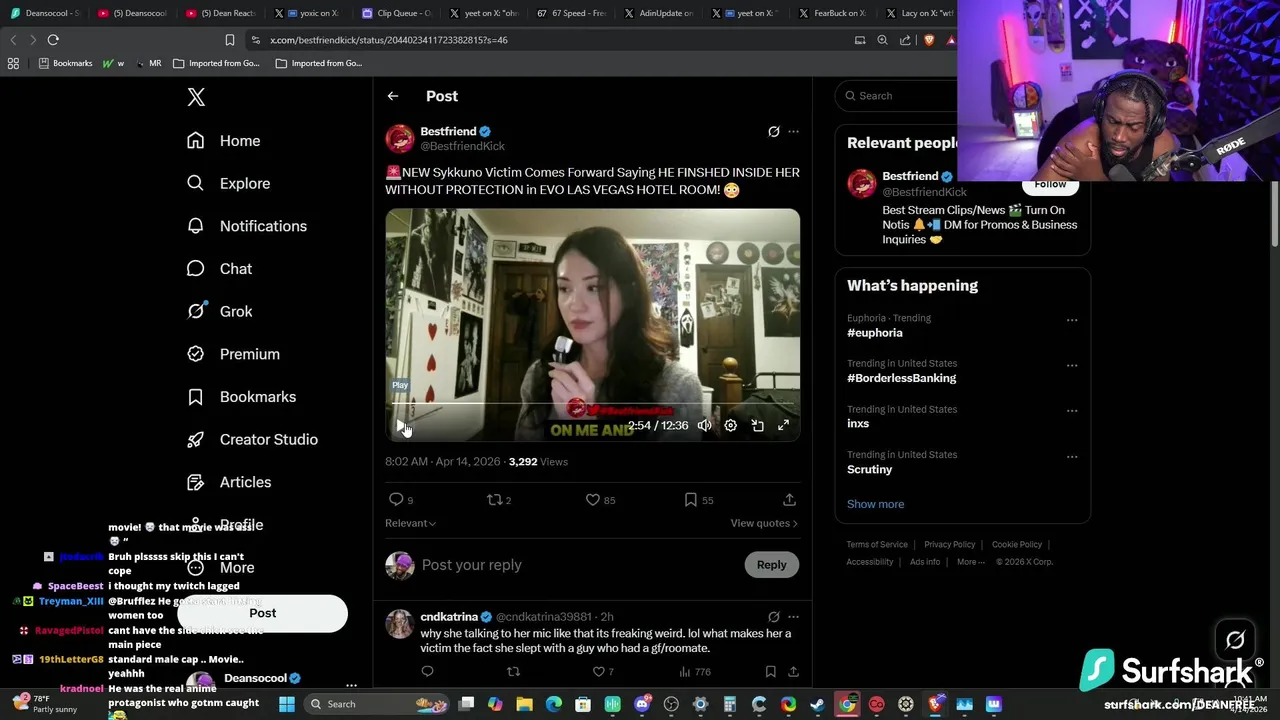Reload the page in browser
The image size is (1280, 720).
click(53, 40)
